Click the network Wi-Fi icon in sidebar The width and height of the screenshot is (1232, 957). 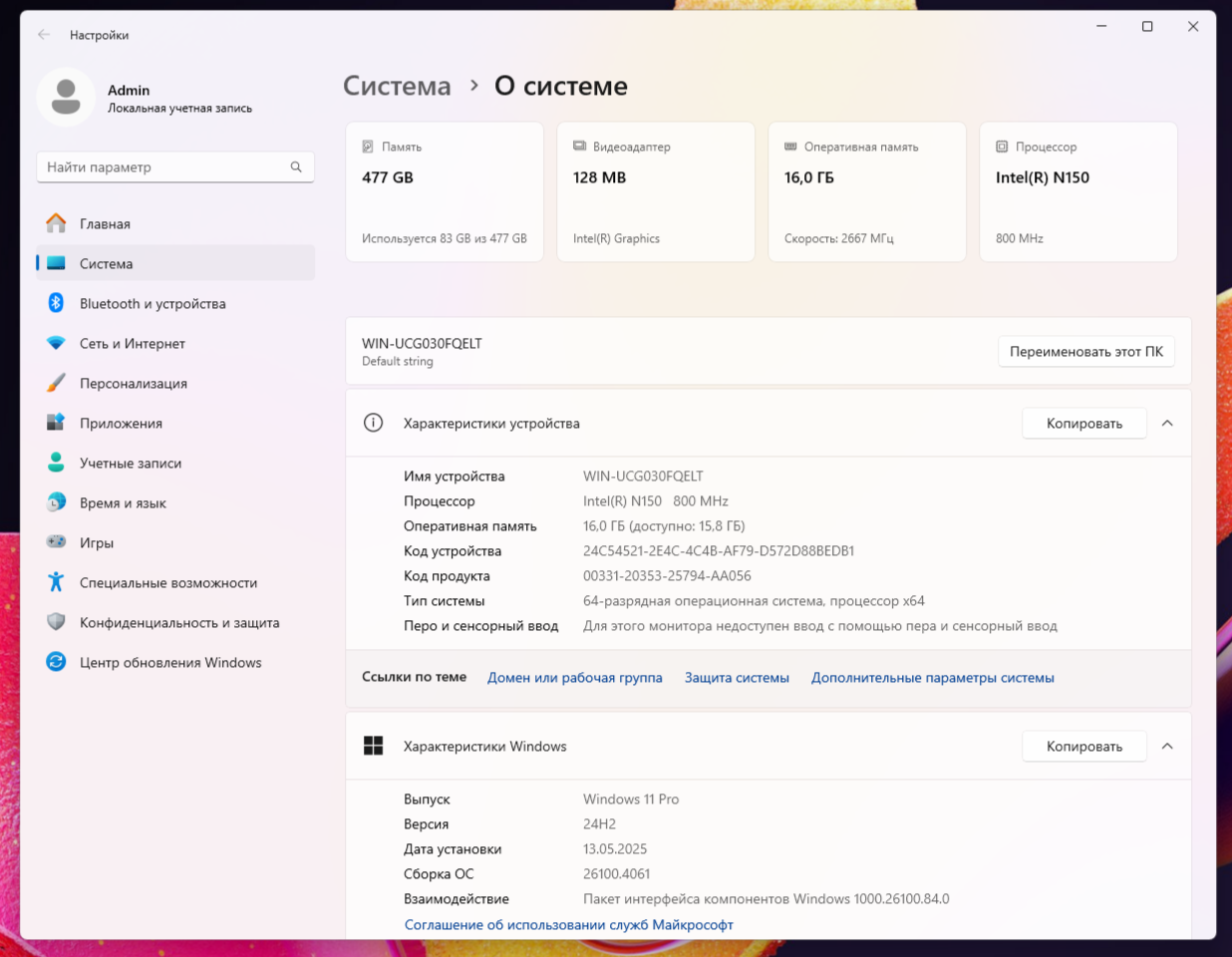[x=56, y=343]
